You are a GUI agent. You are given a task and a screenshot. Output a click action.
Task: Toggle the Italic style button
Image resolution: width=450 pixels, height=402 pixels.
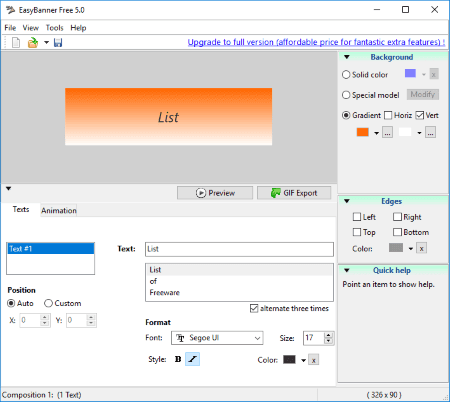[192, 359]
